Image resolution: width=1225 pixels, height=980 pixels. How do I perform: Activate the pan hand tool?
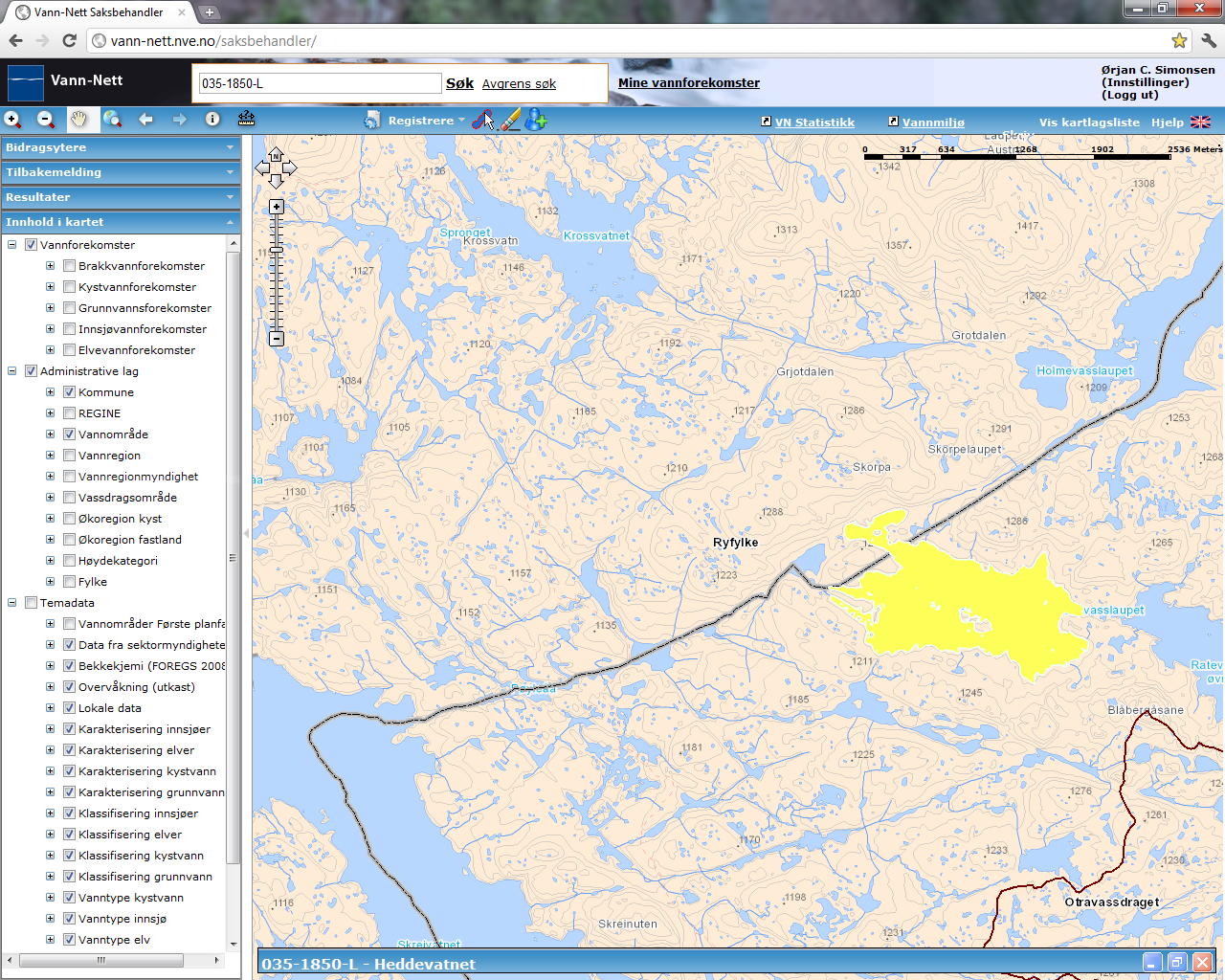pyautogui.click(x=78, y=119)
